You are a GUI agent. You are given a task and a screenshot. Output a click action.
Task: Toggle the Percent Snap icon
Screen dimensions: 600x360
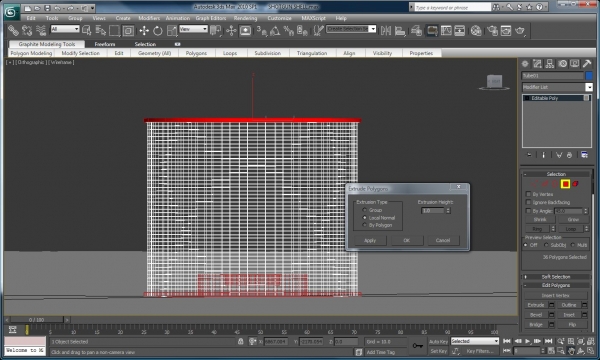[x=288, y=30]
